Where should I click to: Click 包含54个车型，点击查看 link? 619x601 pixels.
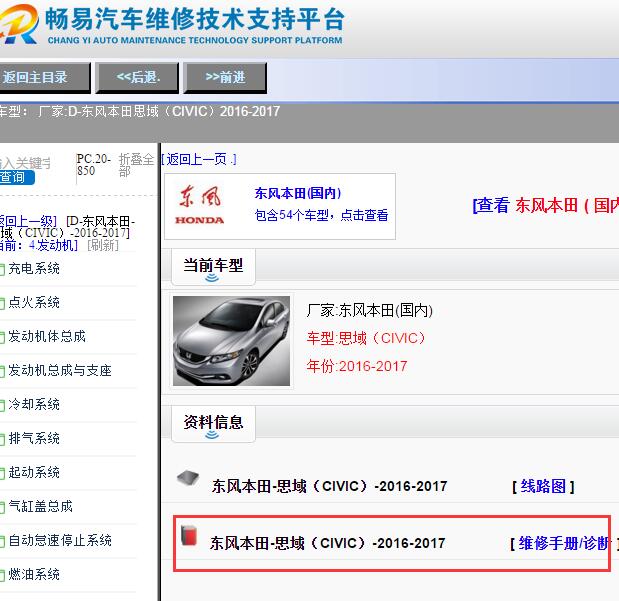(321, 215)
